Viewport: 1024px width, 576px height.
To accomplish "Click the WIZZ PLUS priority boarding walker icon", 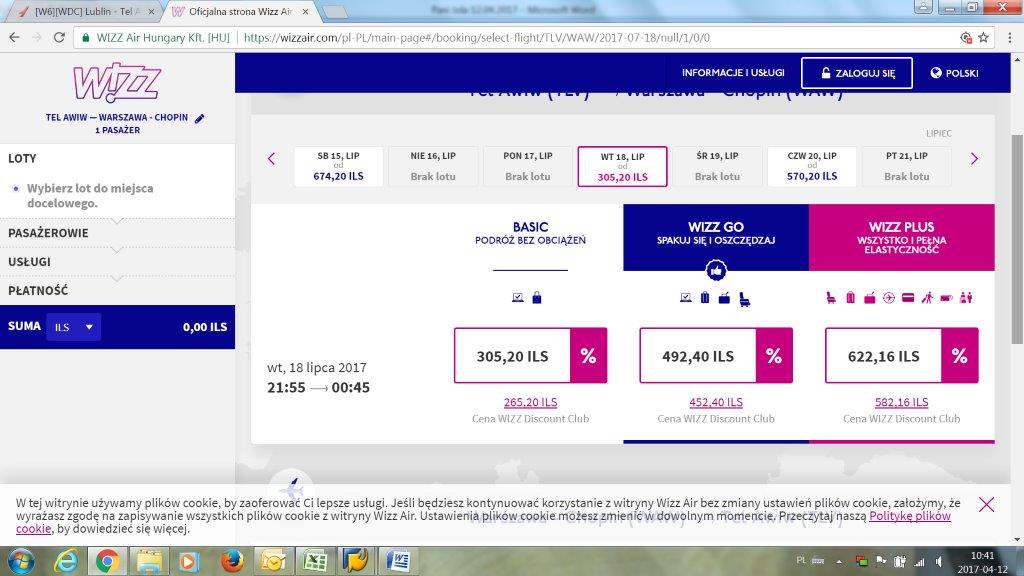I will click(927, 298).
